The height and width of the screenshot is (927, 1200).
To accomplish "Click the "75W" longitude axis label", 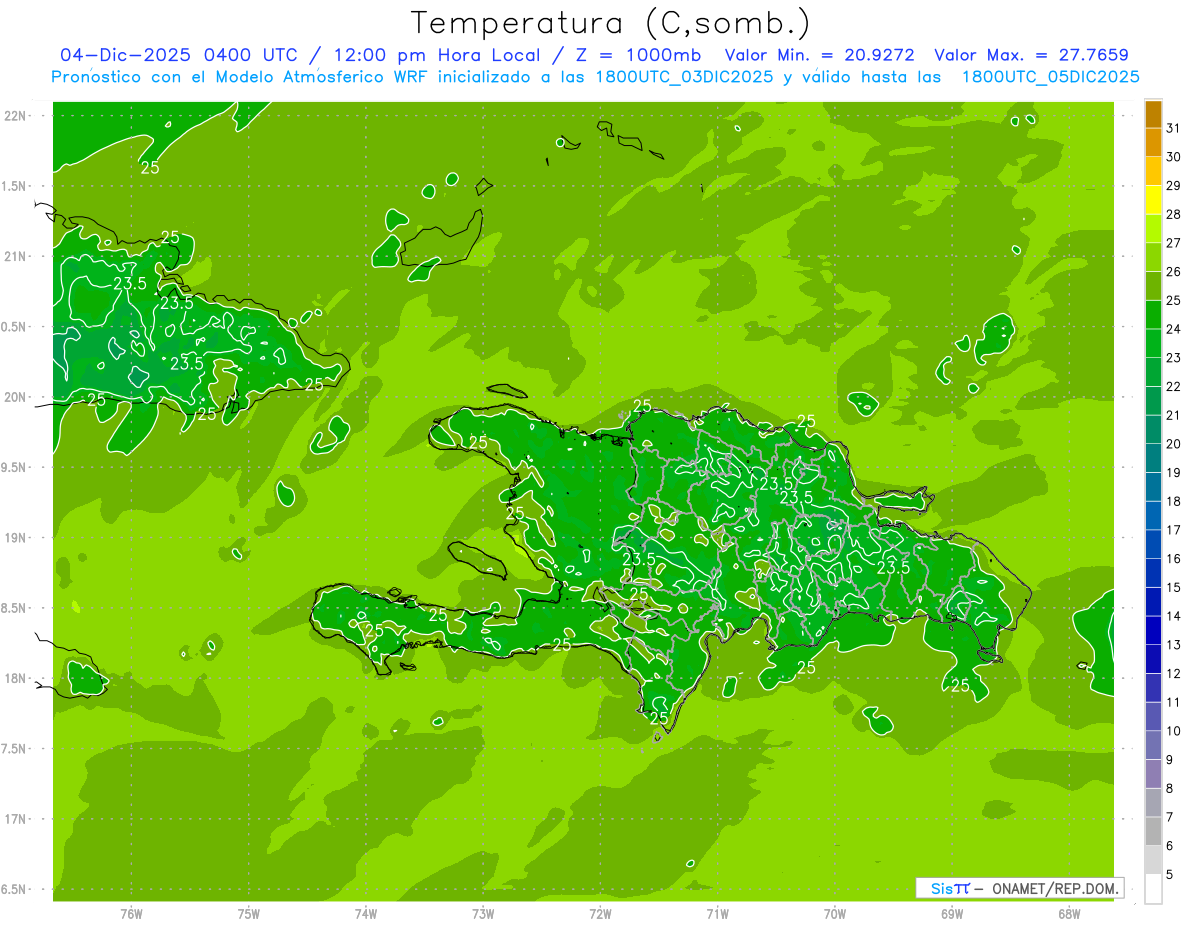I will [x=249, y=913].
